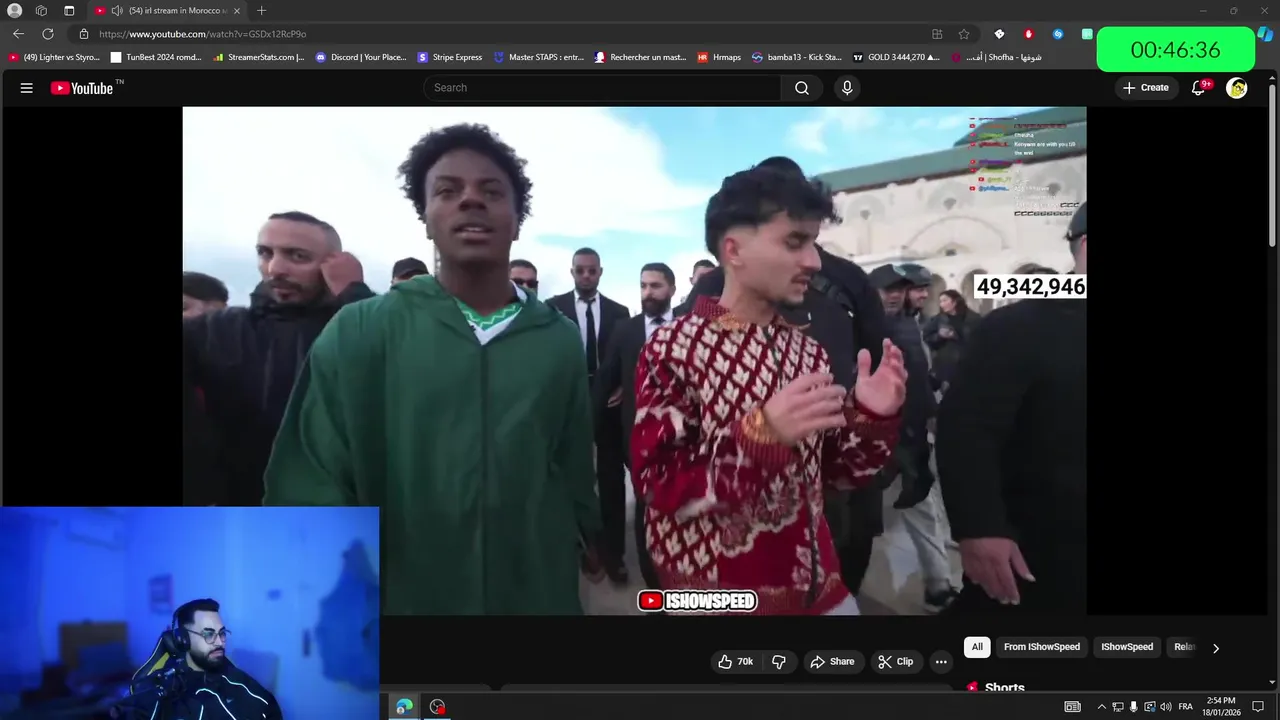
Task: Click the black shield extension icon
Action: (x=999, y=34)
